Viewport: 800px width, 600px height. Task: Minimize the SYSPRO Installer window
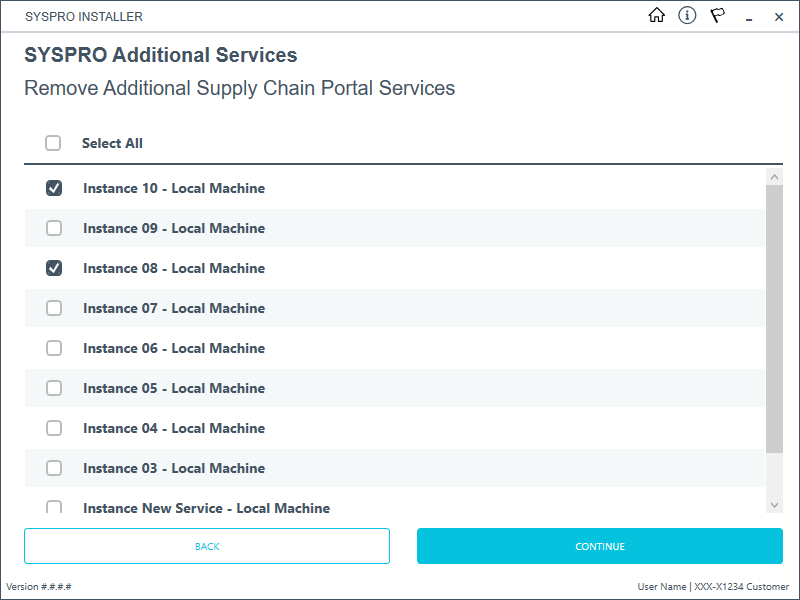pos(748,17)
